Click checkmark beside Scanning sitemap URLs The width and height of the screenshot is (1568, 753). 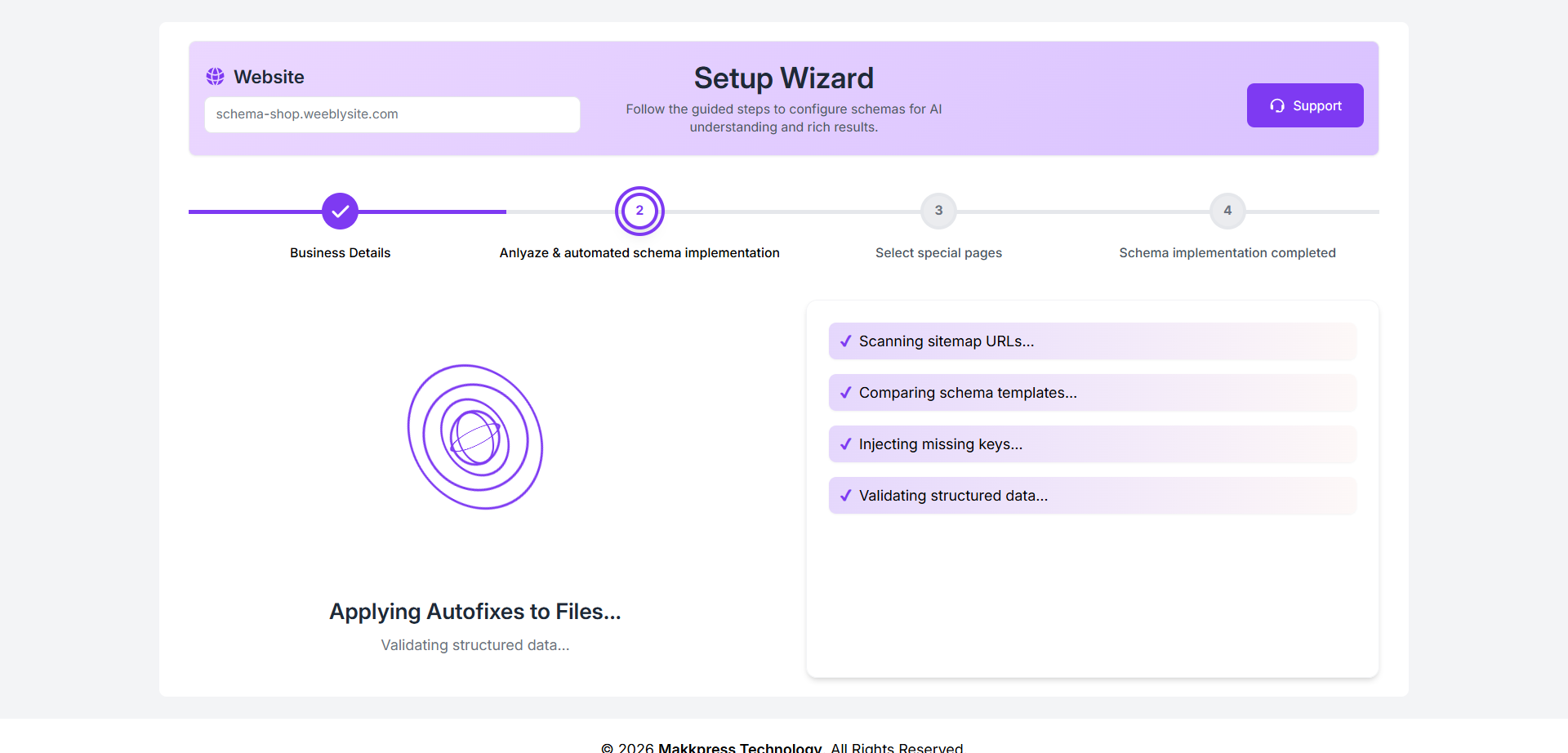coord(845,341)
